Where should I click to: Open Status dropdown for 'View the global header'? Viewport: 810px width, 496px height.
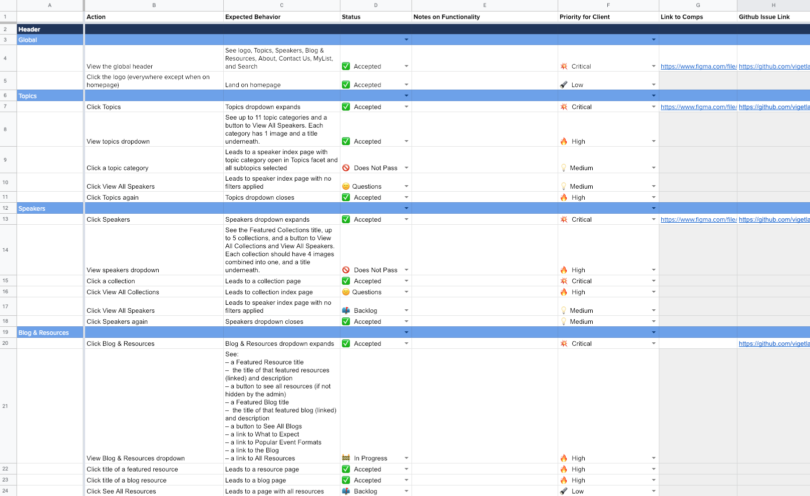pos(406,66)
